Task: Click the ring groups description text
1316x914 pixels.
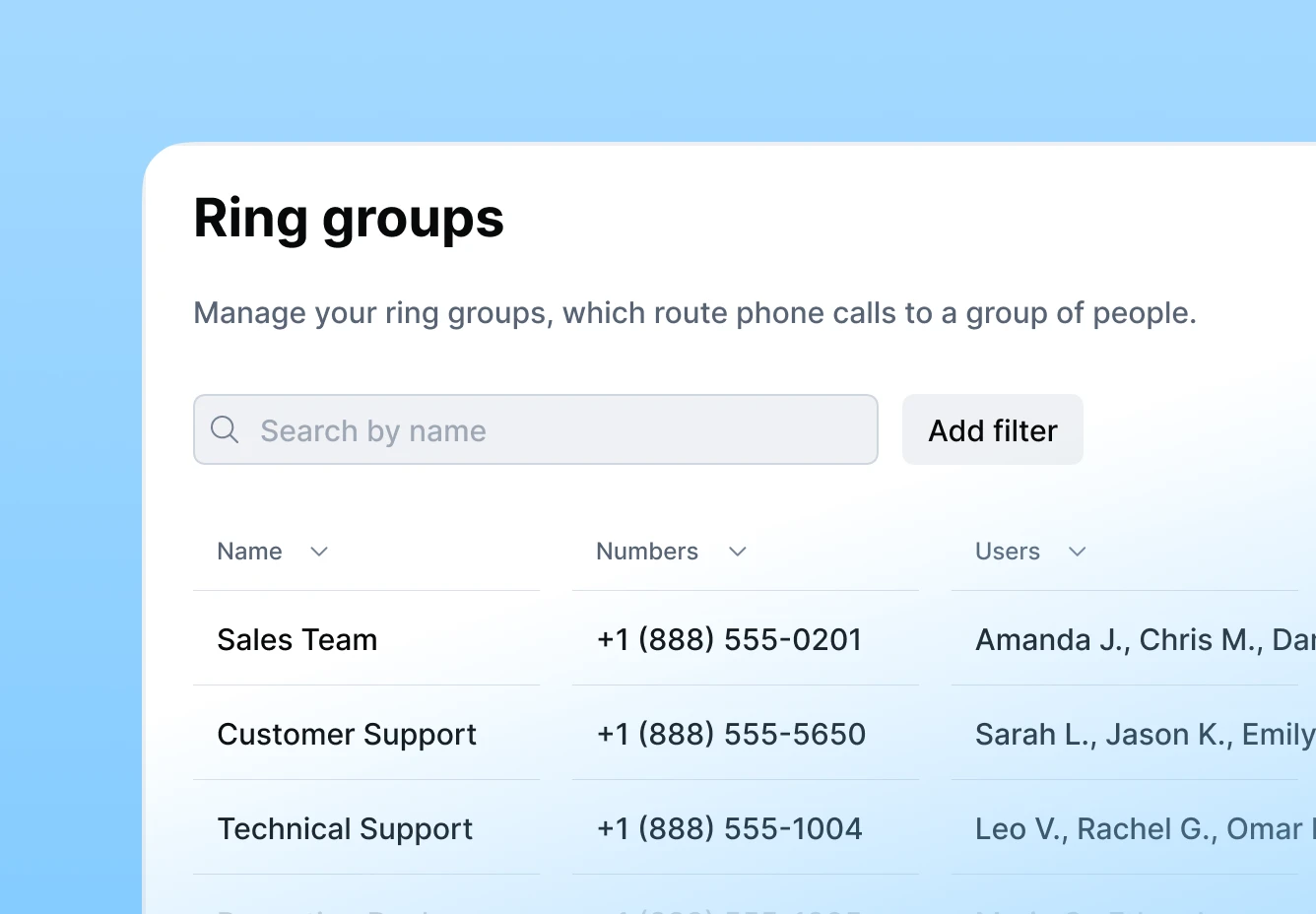Action: tap(694, 313)
